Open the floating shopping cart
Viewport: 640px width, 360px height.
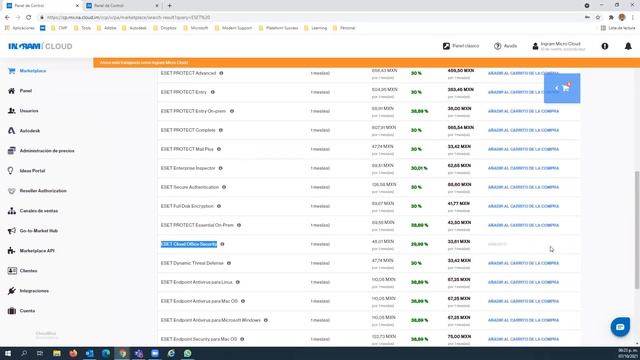coord(562,88)
